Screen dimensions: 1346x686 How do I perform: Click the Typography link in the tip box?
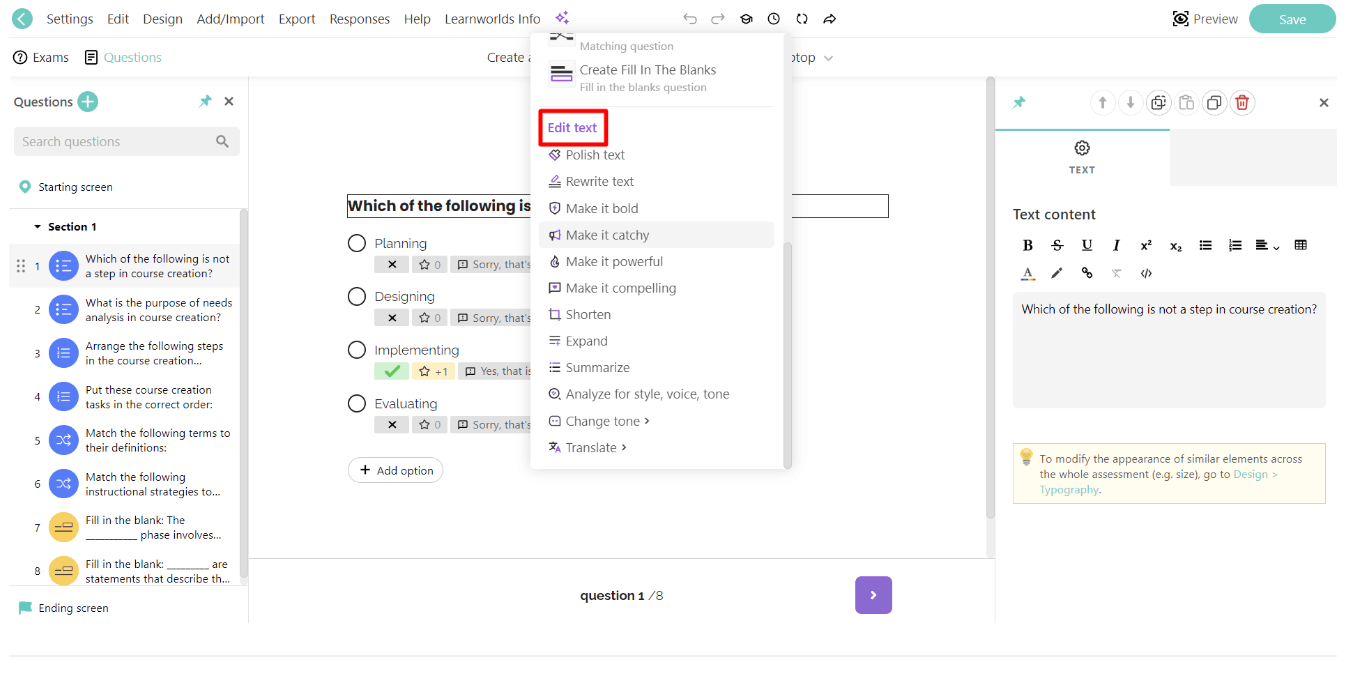1070,490
